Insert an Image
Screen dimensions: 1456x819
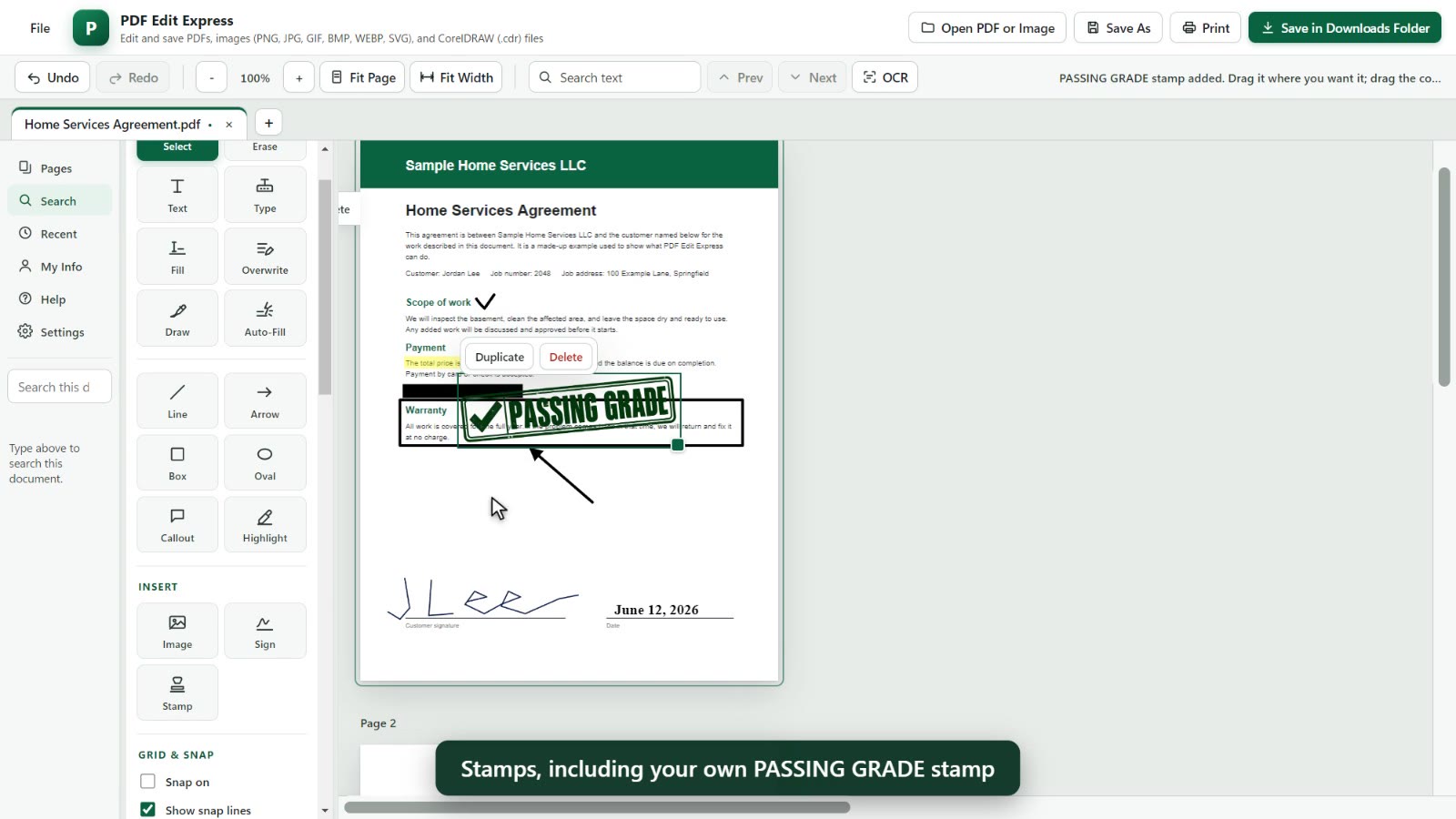(177, 630)
